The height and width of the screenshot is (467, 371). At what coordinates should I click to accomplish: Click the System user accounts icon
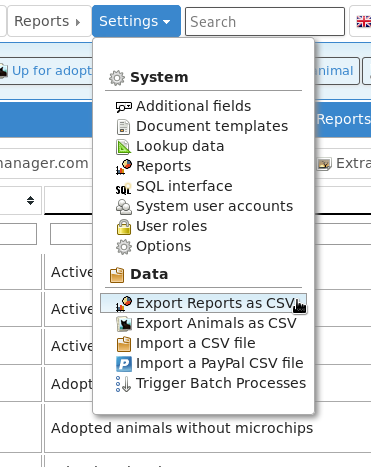point(124,207)
